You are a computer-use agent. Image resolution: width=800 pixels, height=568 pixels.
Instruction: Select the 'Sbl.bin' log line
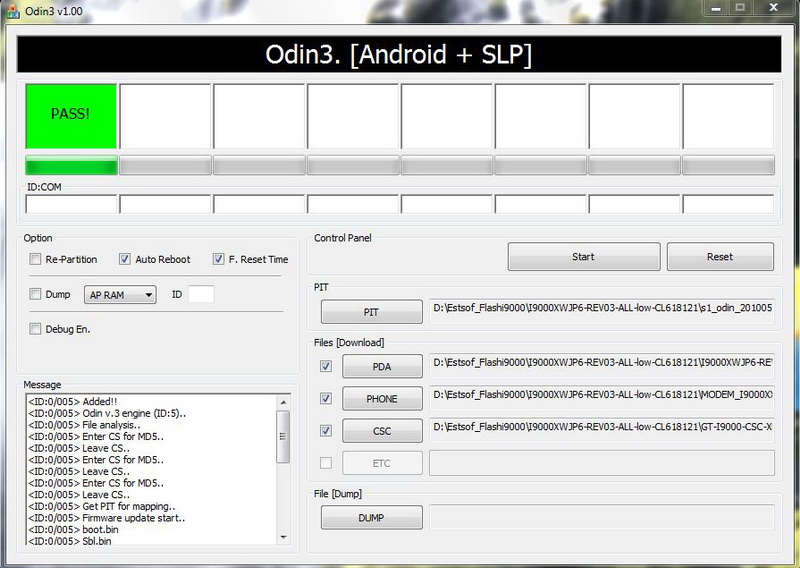[70, 541]
